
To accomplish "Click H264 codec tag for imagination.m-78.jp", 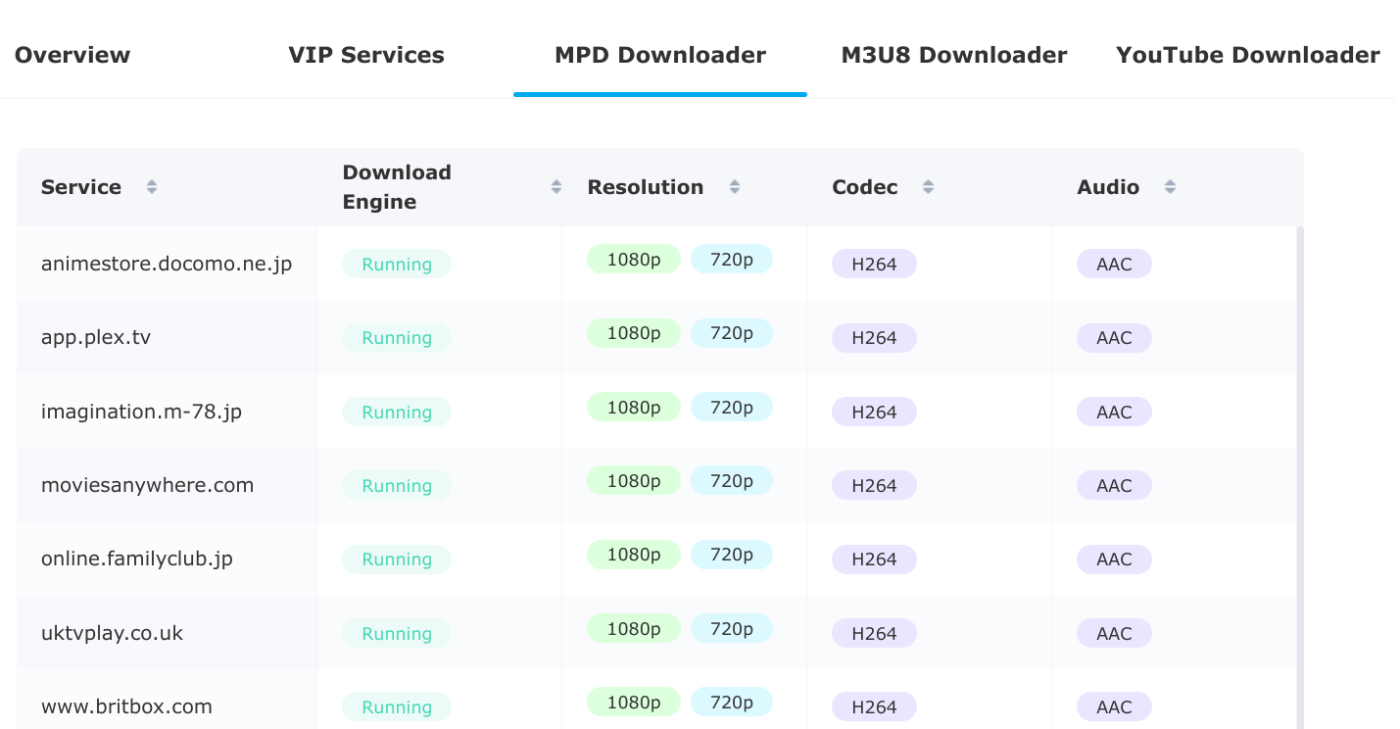I will [874, 412].
